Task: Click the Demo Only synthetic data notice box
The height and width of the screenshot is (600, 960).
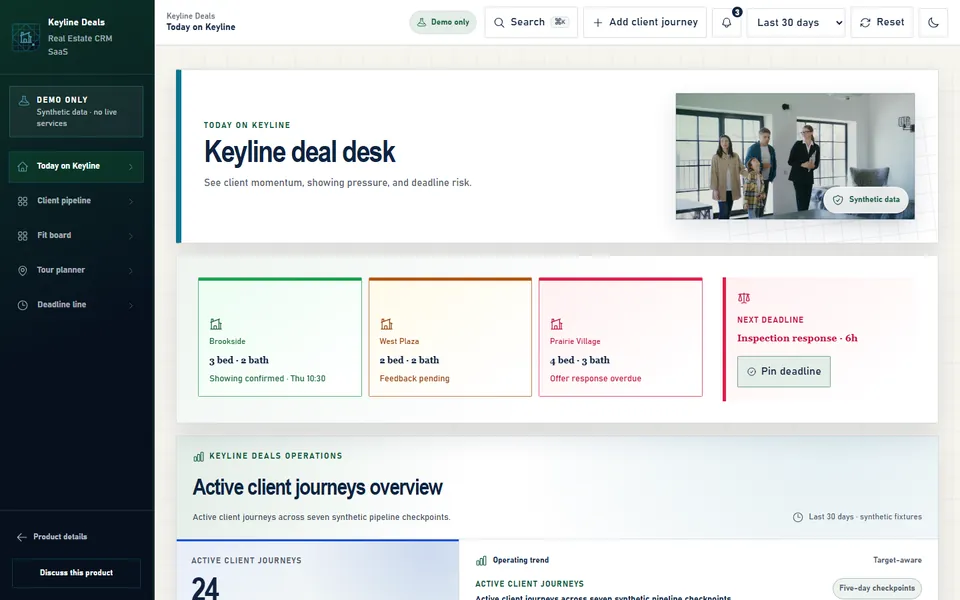Action: tap(77, 111)
